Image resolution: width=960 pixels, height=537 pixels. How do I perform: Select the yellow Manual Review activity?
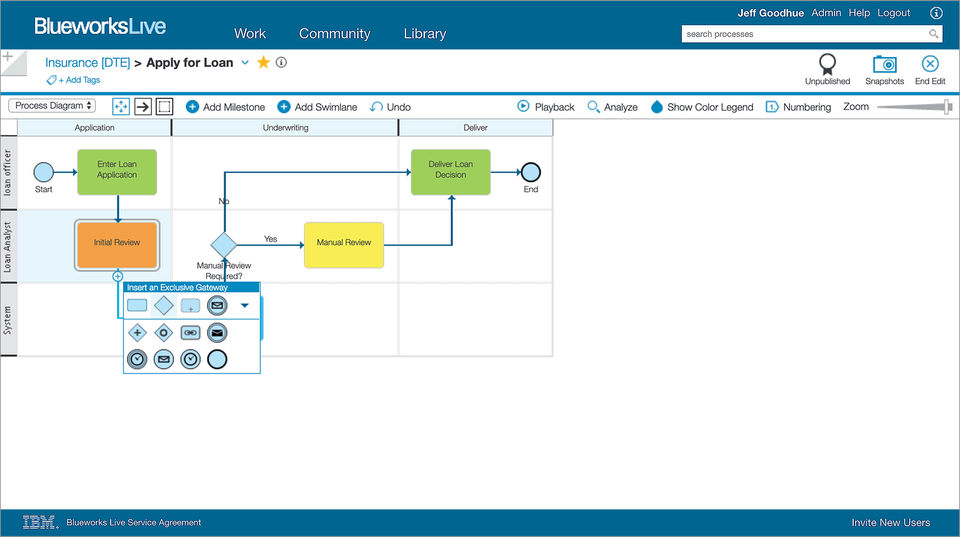(x=344, y=245)
